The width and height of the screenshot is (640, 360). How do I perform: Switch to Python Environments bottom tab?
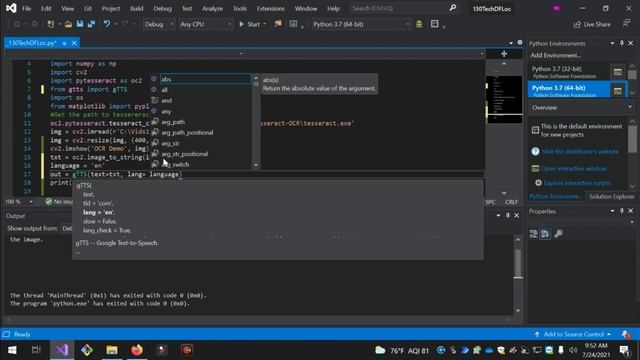pyautogui.click(x=555, y=196)
